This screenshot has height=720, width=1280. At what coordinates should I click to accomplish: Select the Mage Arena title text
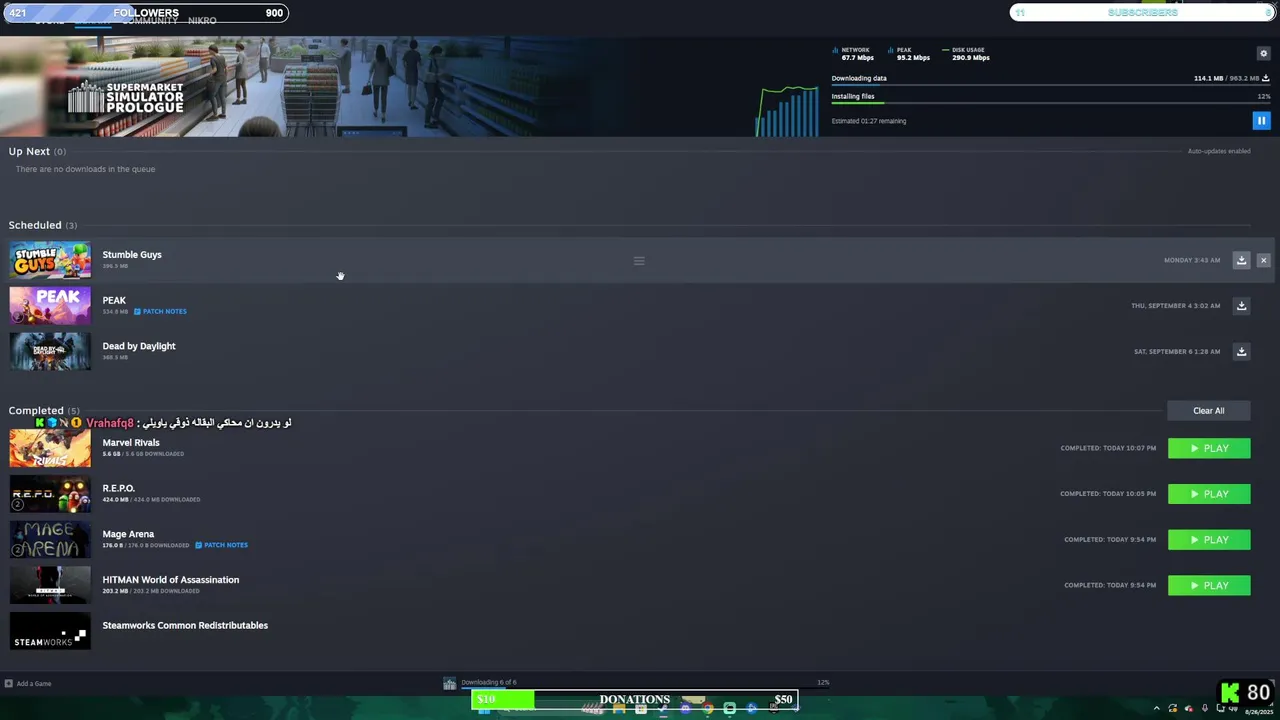[x=128, y=534]
